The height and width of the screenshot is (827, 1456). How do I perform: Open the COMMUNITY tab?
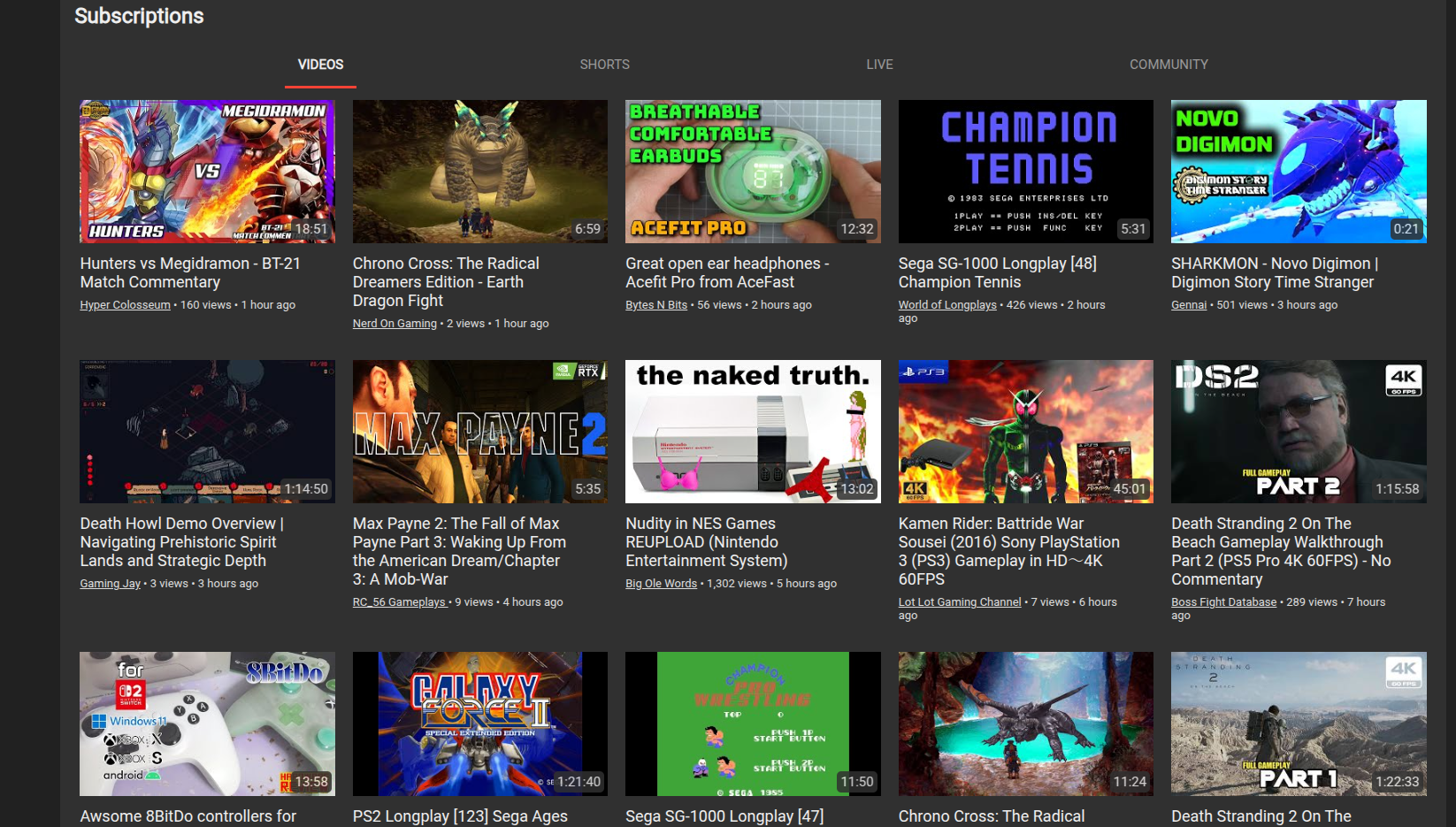pos(1169,65)
